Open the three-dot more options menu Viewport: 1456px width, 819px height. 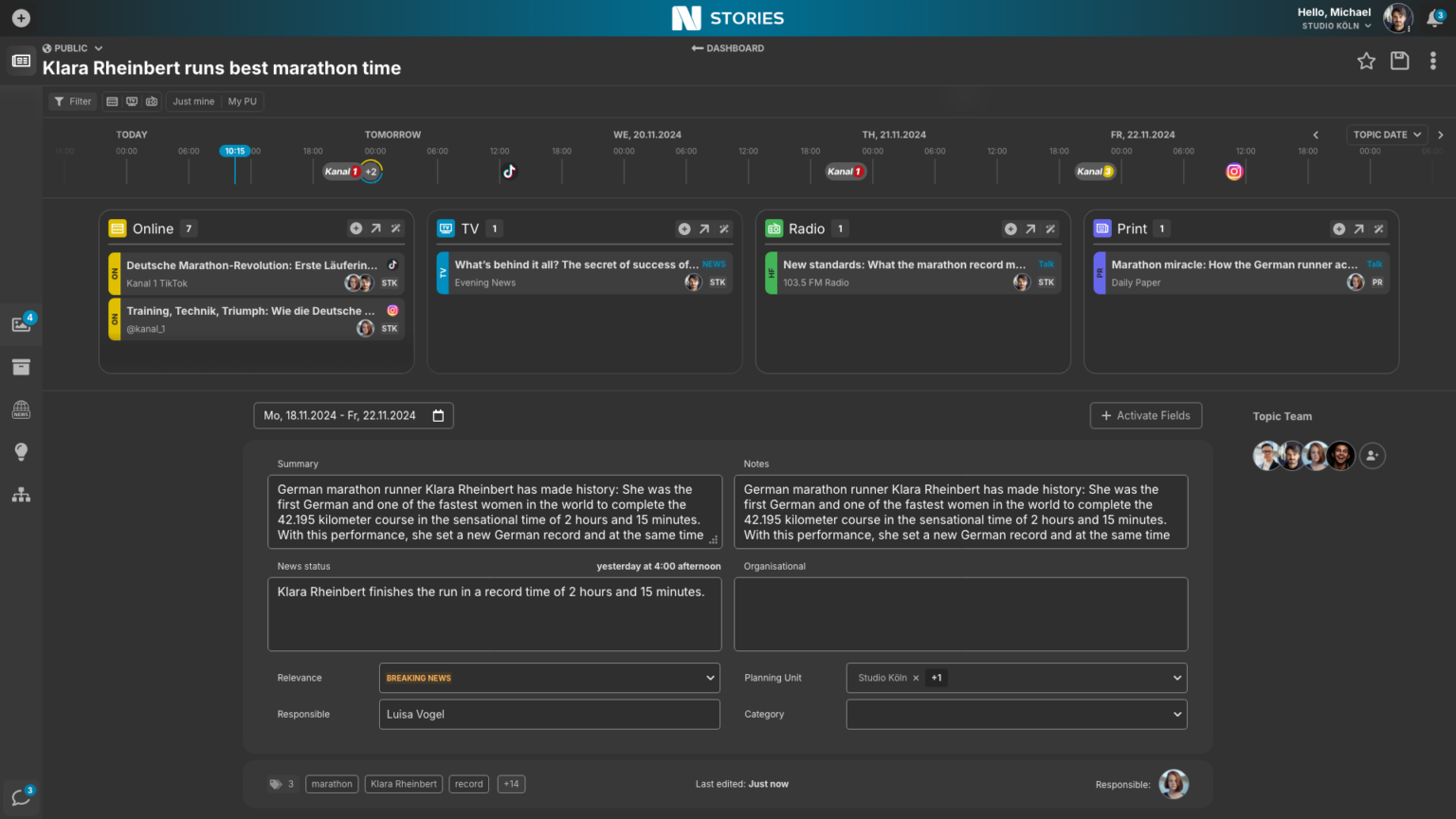point(1432,61)
